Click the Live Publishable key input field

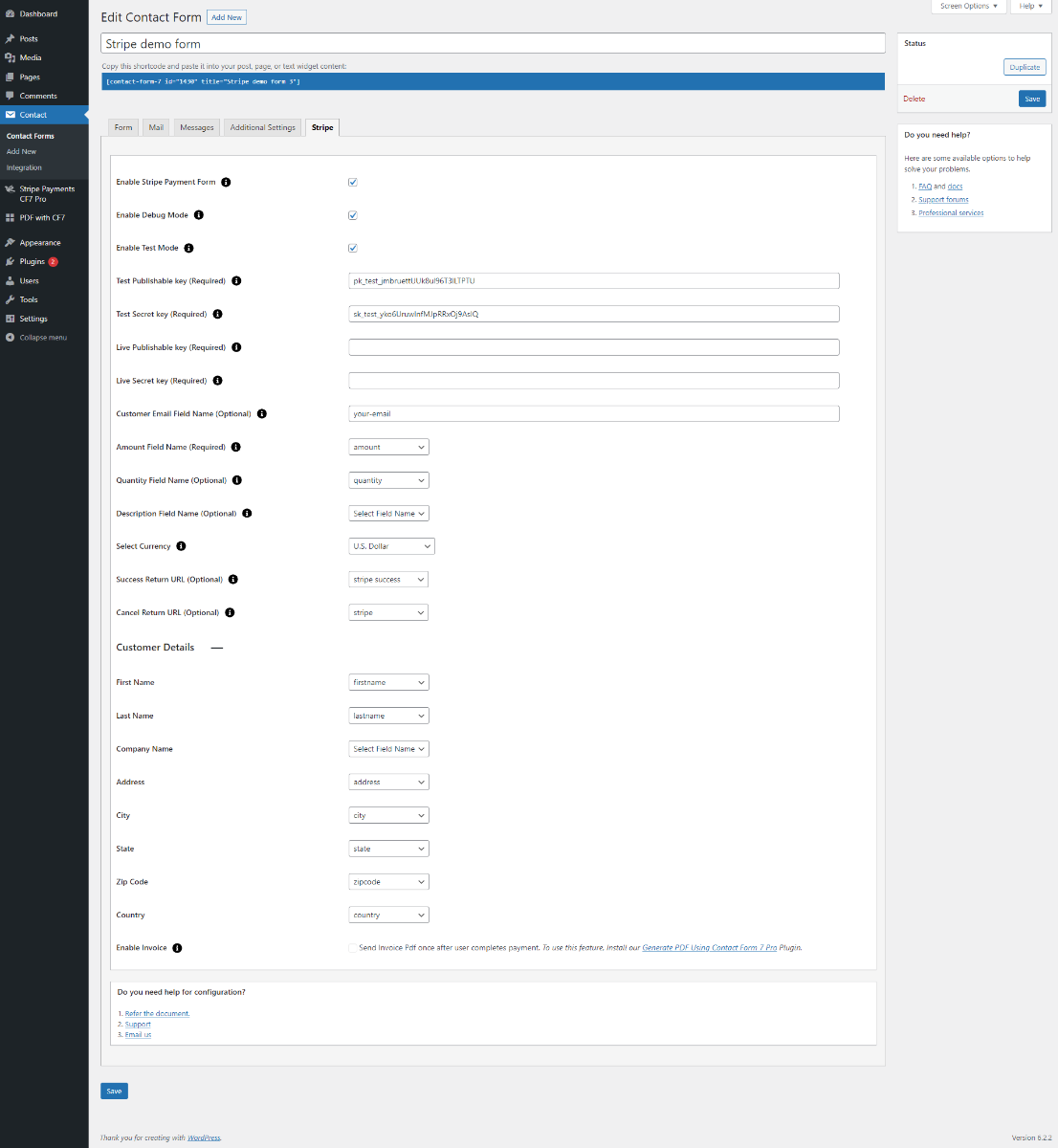pos(594,347)
